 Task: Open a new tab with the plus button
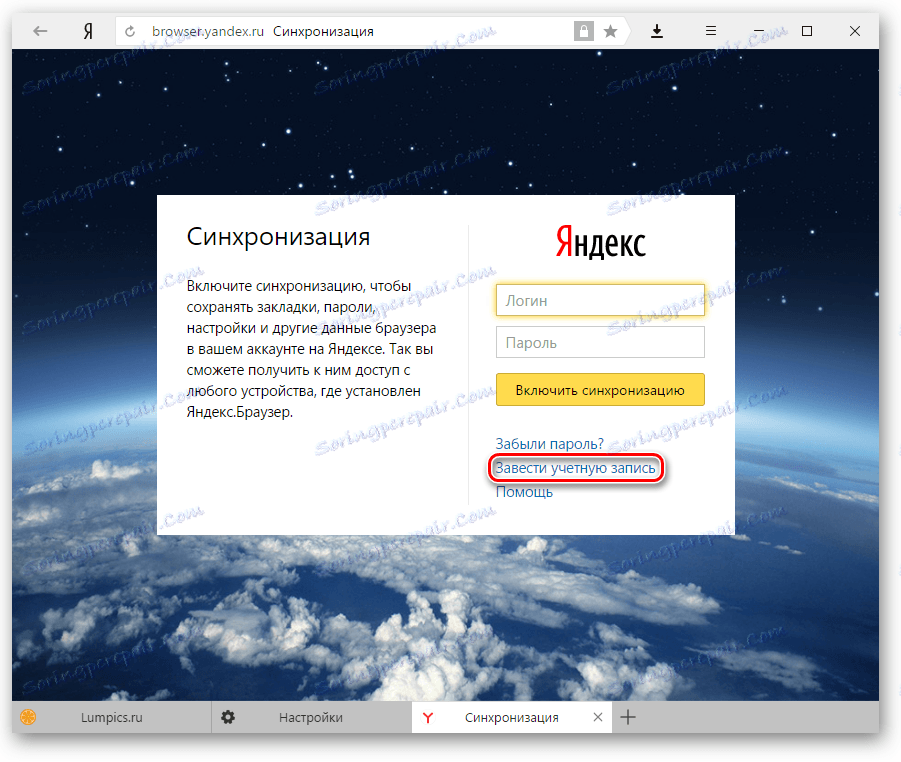click(628, 717)
